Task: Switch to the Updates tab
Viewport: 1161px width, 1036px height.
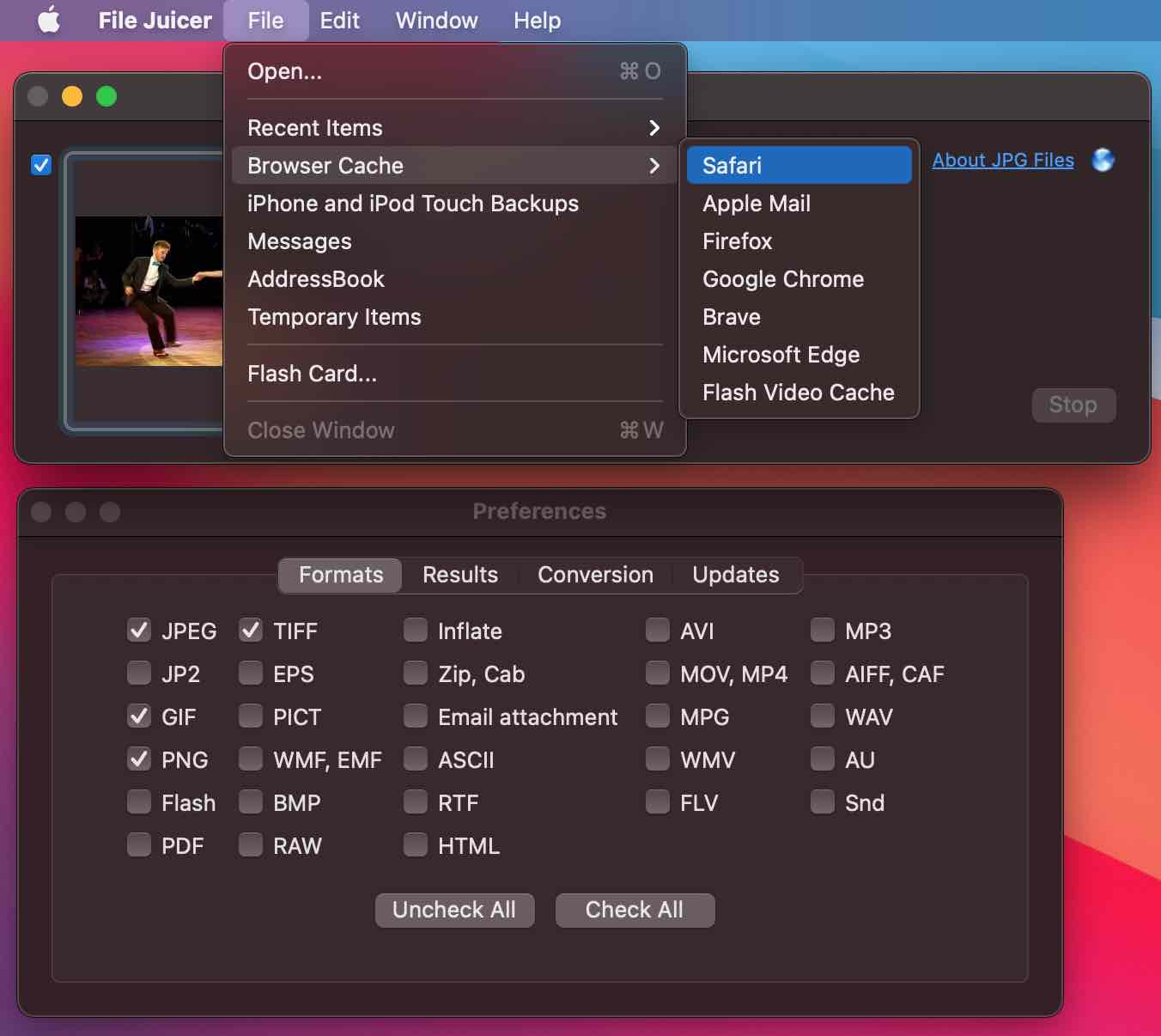Action: tap(736, 575)
